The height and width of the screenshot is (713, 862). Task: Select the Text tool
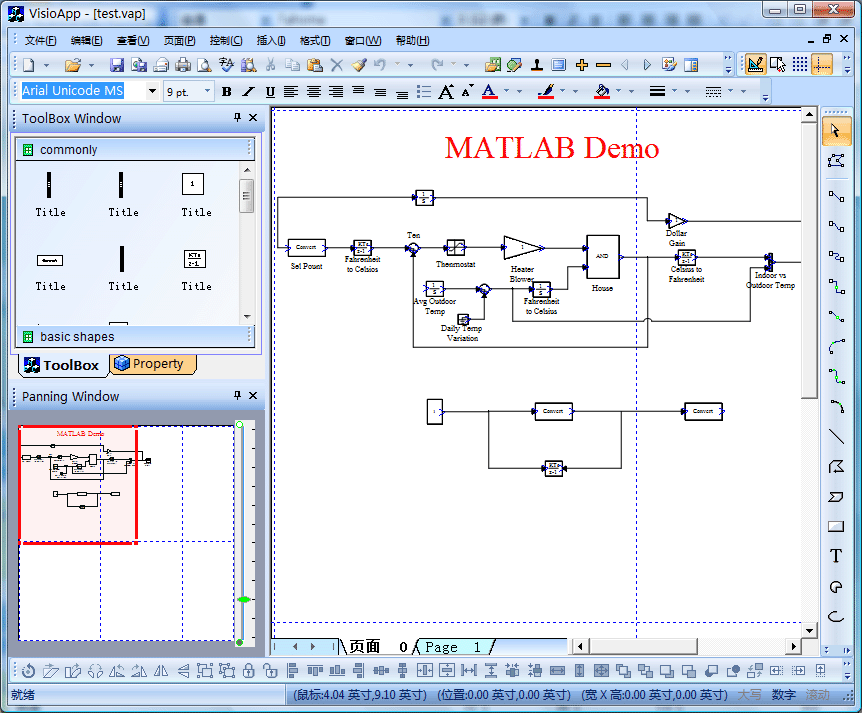pyautogui.click(x=836, y=556)
